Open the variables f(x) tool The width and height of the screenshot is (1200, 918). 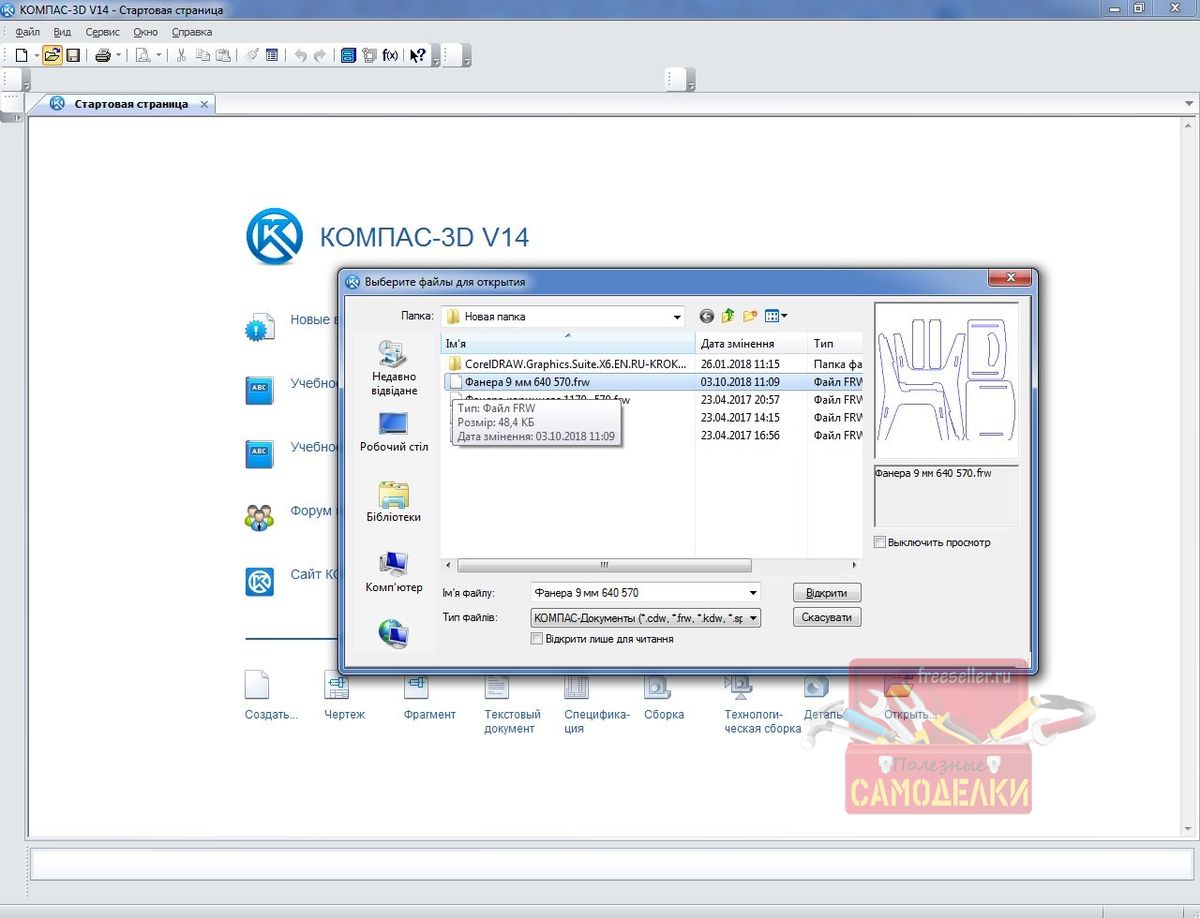pos(391,56)
